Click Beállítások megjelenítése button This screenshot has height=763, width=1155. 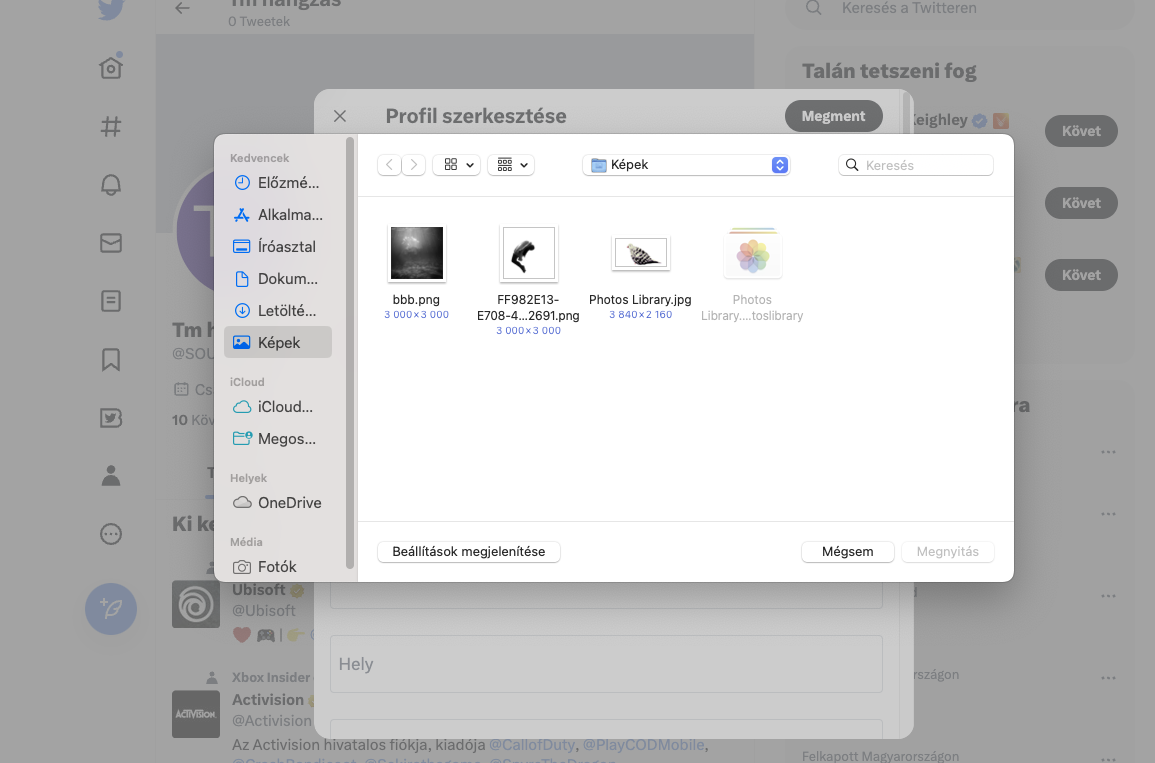coord(468,552)
